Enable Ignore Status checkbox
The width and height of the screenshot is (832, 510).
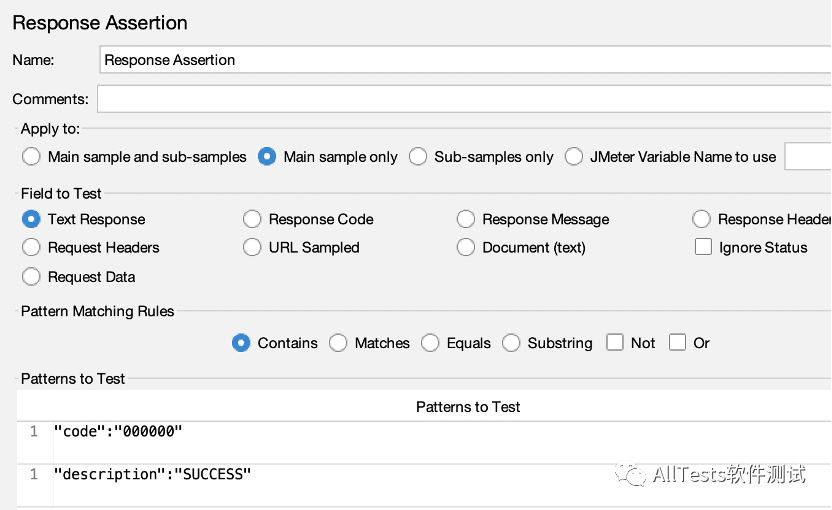coord(703,247)
